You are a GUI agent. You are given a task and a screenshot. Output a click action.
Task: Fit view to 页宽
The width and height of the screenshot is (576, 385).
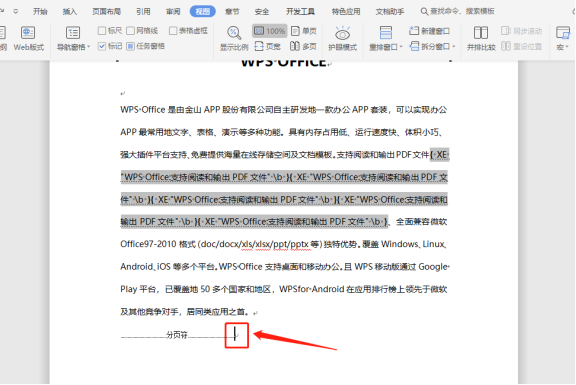267,46
